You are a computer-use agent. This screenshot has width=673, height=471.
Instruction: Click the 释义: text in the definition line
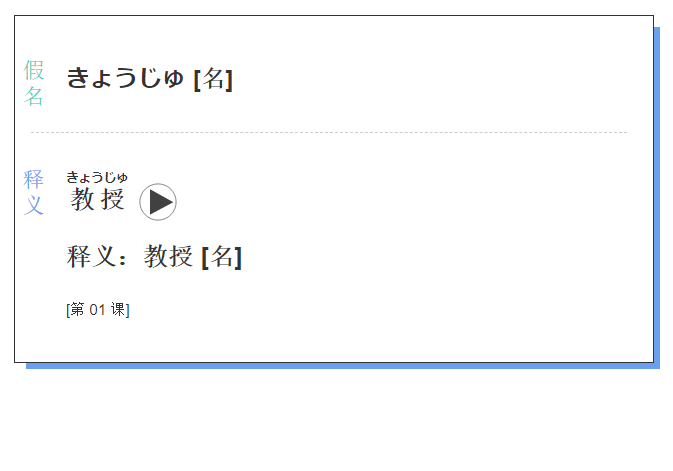coord(97,256)
